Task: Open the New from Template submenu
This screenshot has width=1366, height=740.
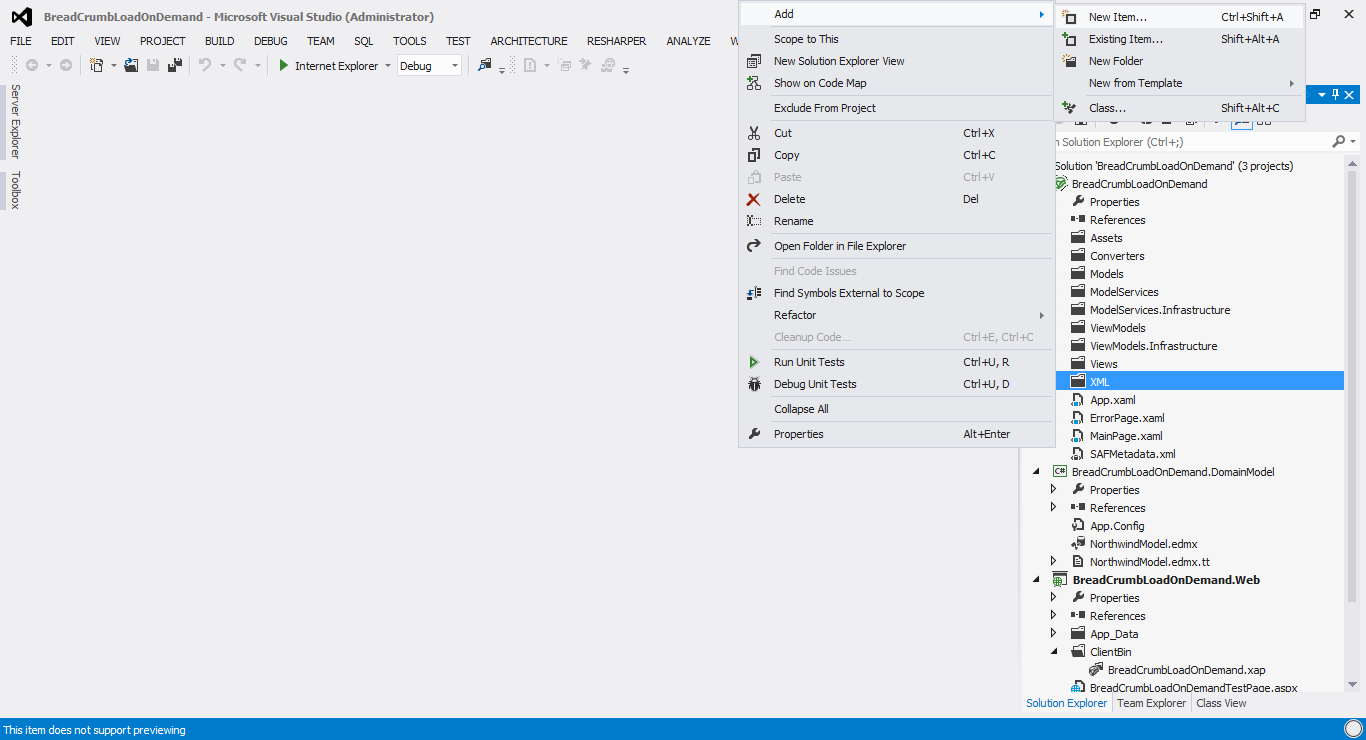Action: tap(1180, 83)
